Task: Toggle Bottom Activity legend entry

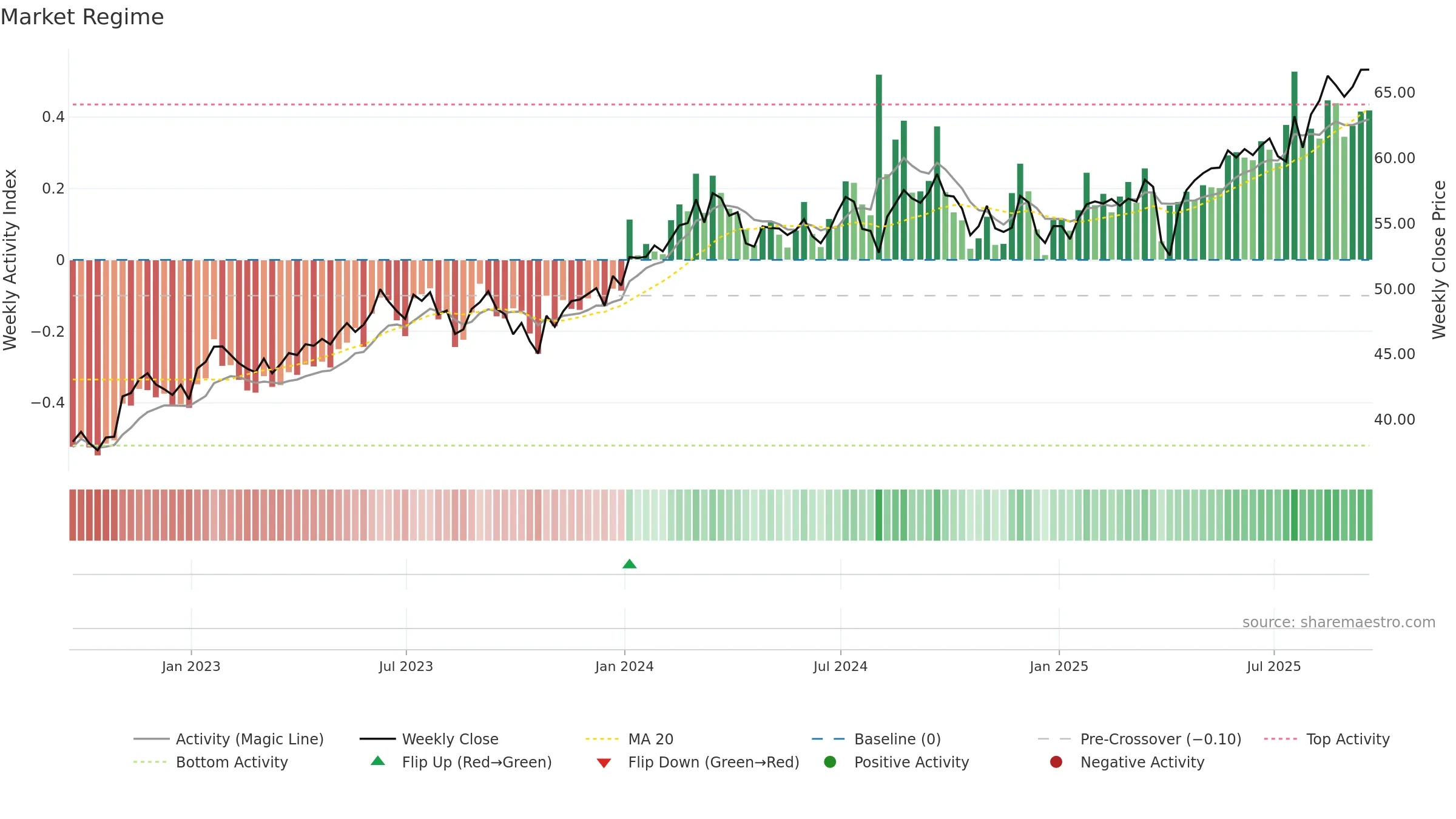Action: pyautogui.click(x=211, y=762)
